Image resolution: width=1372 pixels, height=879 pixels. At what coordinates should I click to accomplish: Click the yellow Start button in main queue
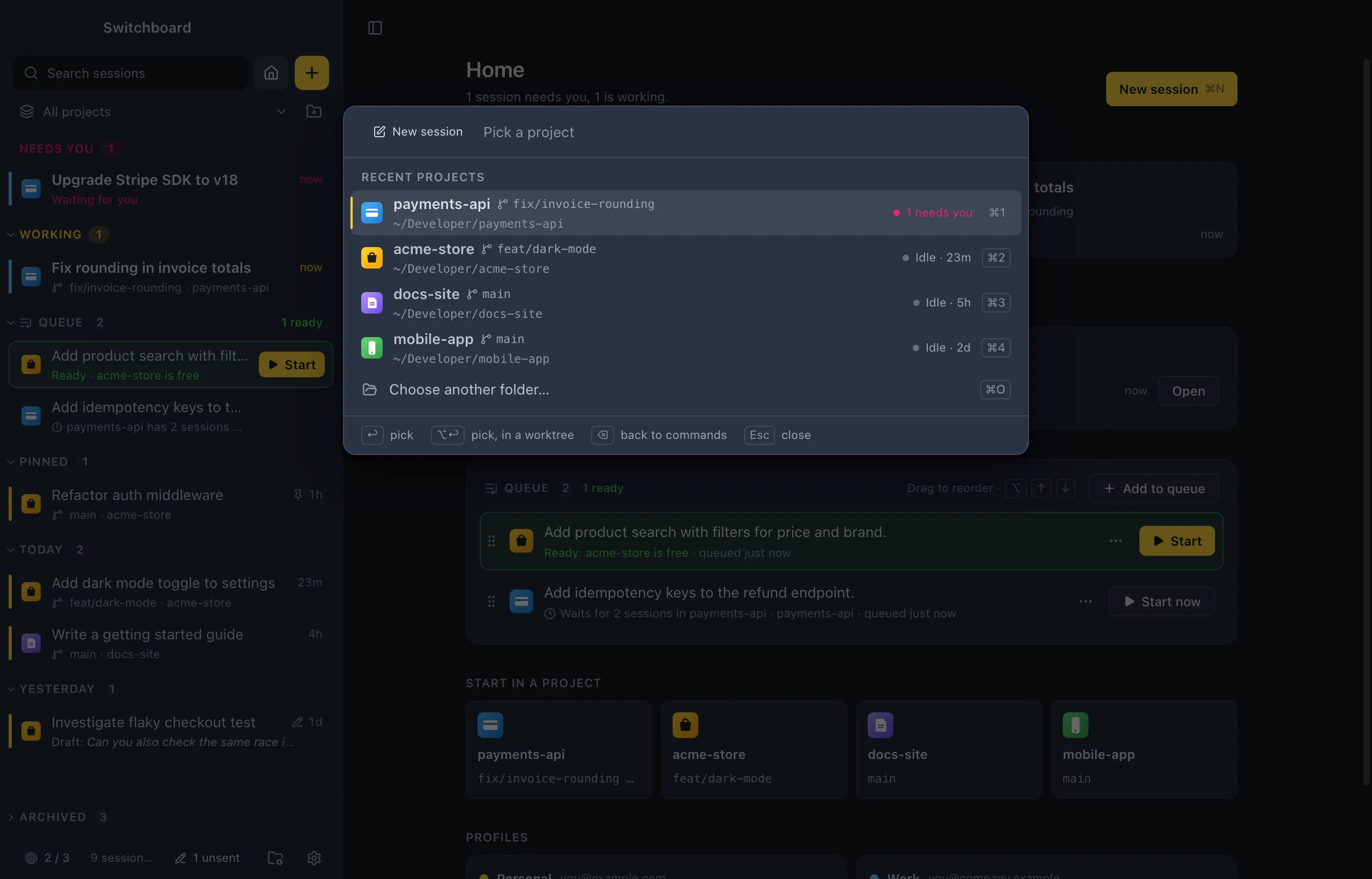pyautogui.click(x=1177, y=540)
